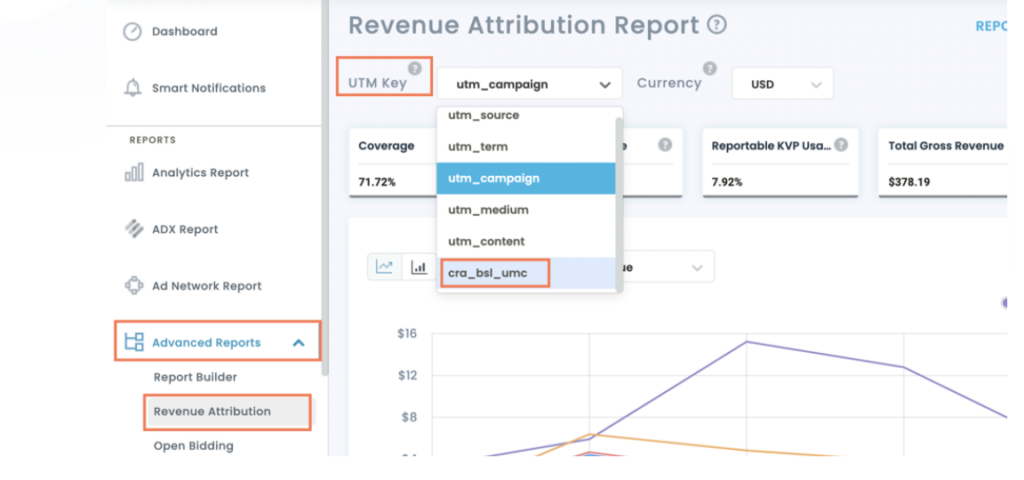Open the USD currency dropdown
The width and height of the screenshot is (1024, 480).
pyautogui.click(x=782, y=84)
